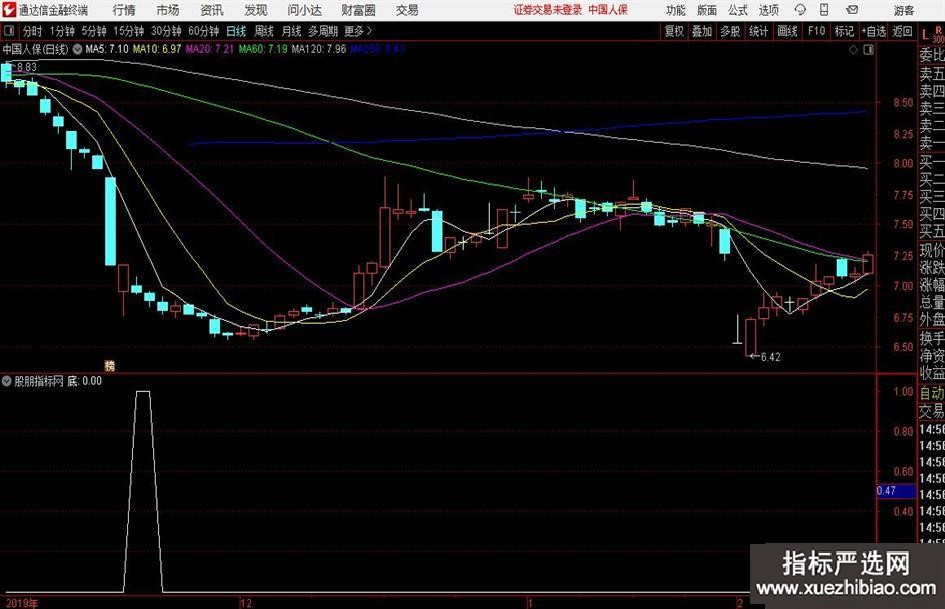Click the MA10: 6.97 indicator label
The width and height of the screenshot is (945, 609).
[x=157, y=49]
